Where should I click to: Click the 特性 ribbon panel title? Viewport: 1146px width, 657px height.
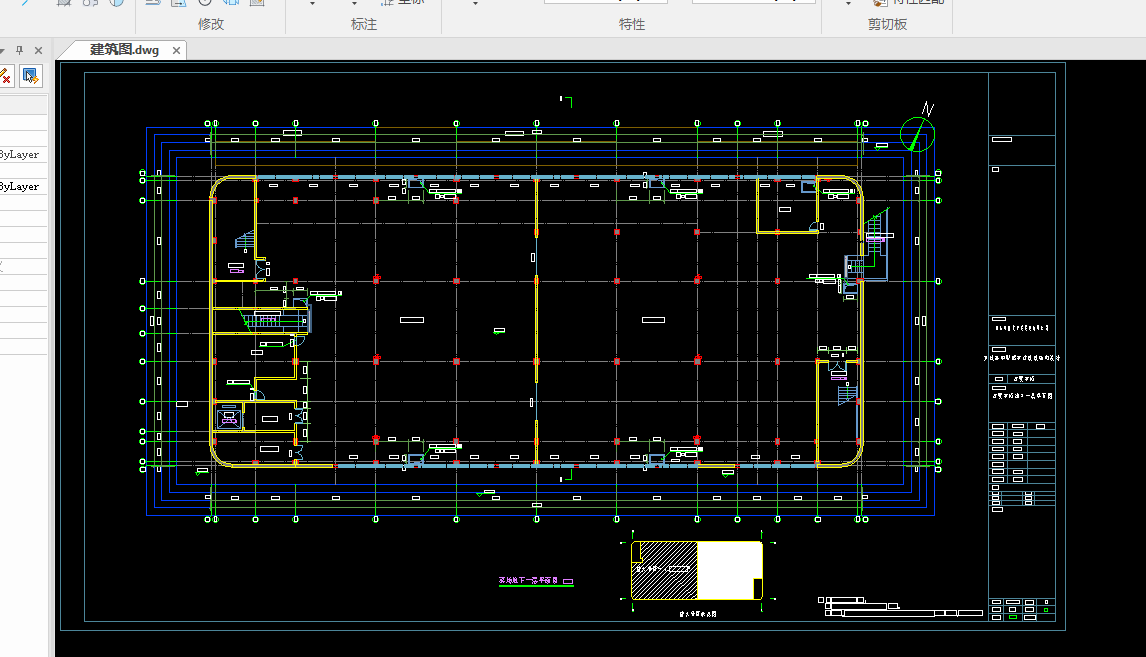[631, 24]
